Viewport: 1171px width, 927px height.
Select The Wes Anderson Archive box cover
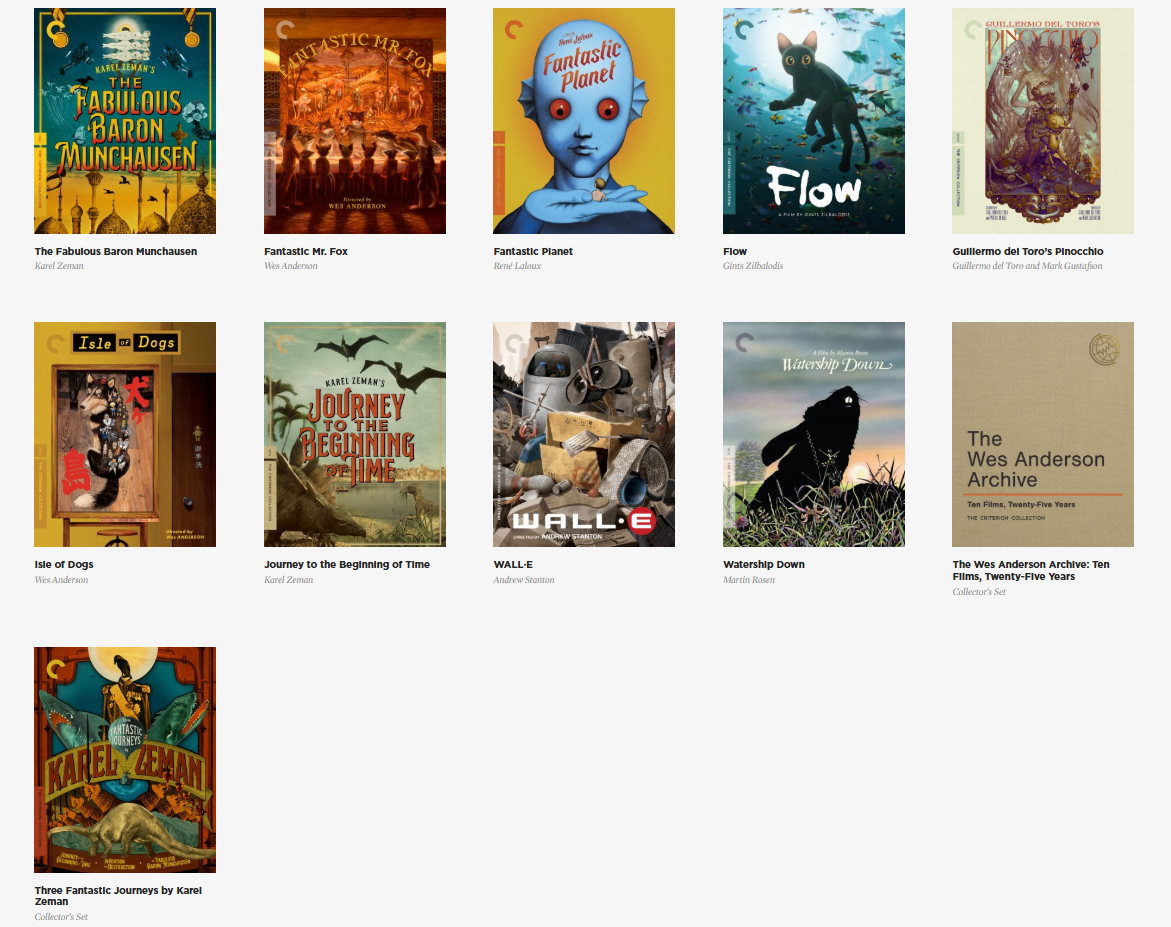[1042, 434]
